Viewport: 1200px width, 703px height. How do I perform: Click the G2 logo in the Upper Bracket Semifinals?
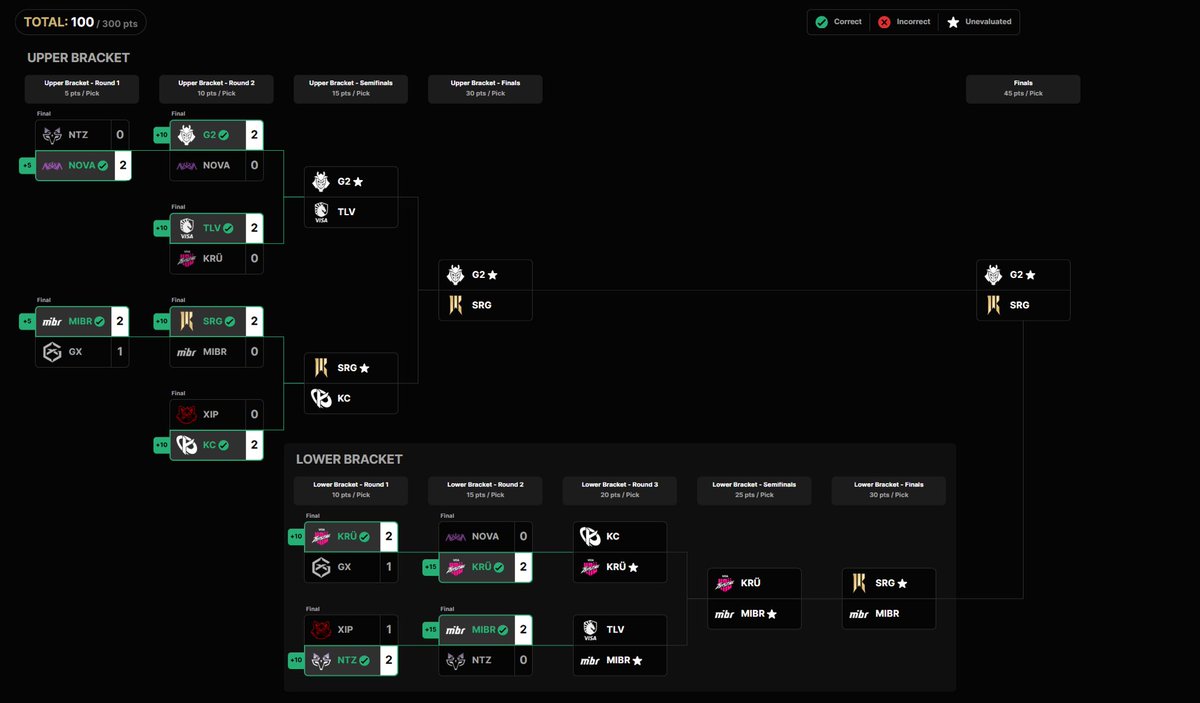click(321, 182)
